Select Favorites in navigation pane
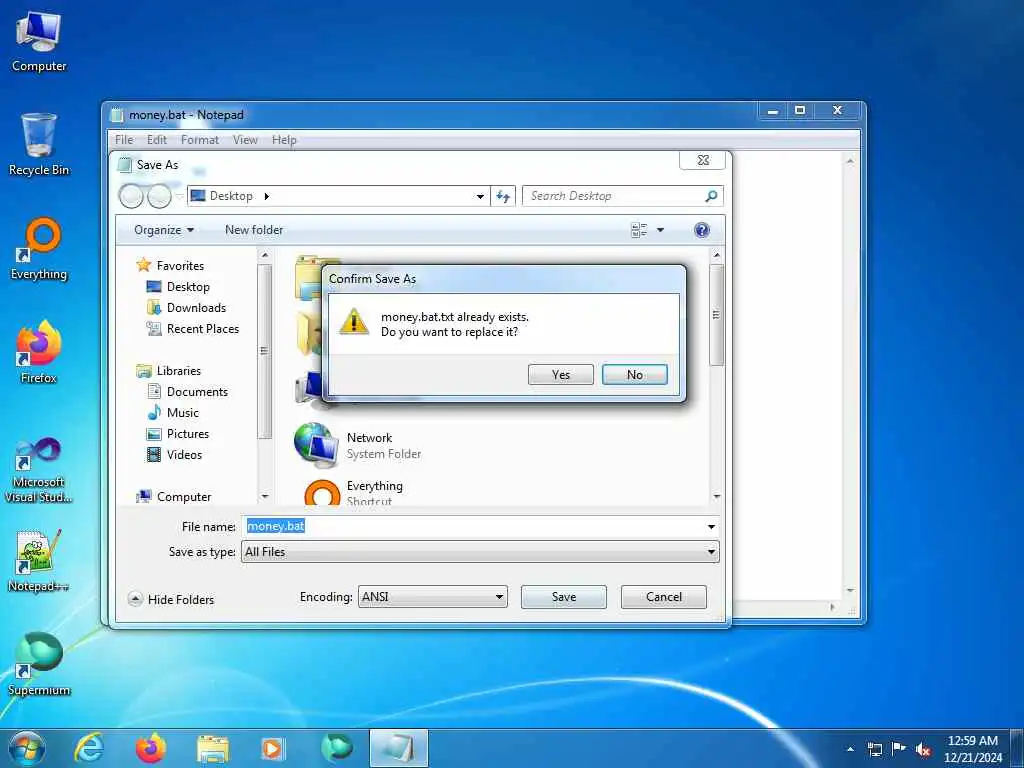The height and width of the screenshot is (768, 1024). pos(171,265)
